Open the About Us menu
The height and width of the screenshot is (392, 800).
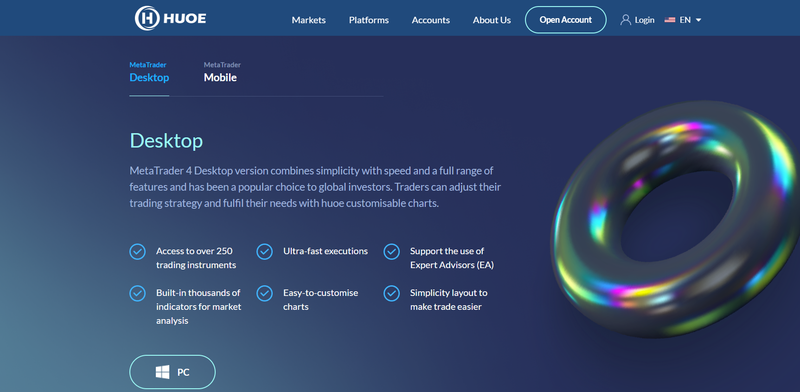(491, 20)
